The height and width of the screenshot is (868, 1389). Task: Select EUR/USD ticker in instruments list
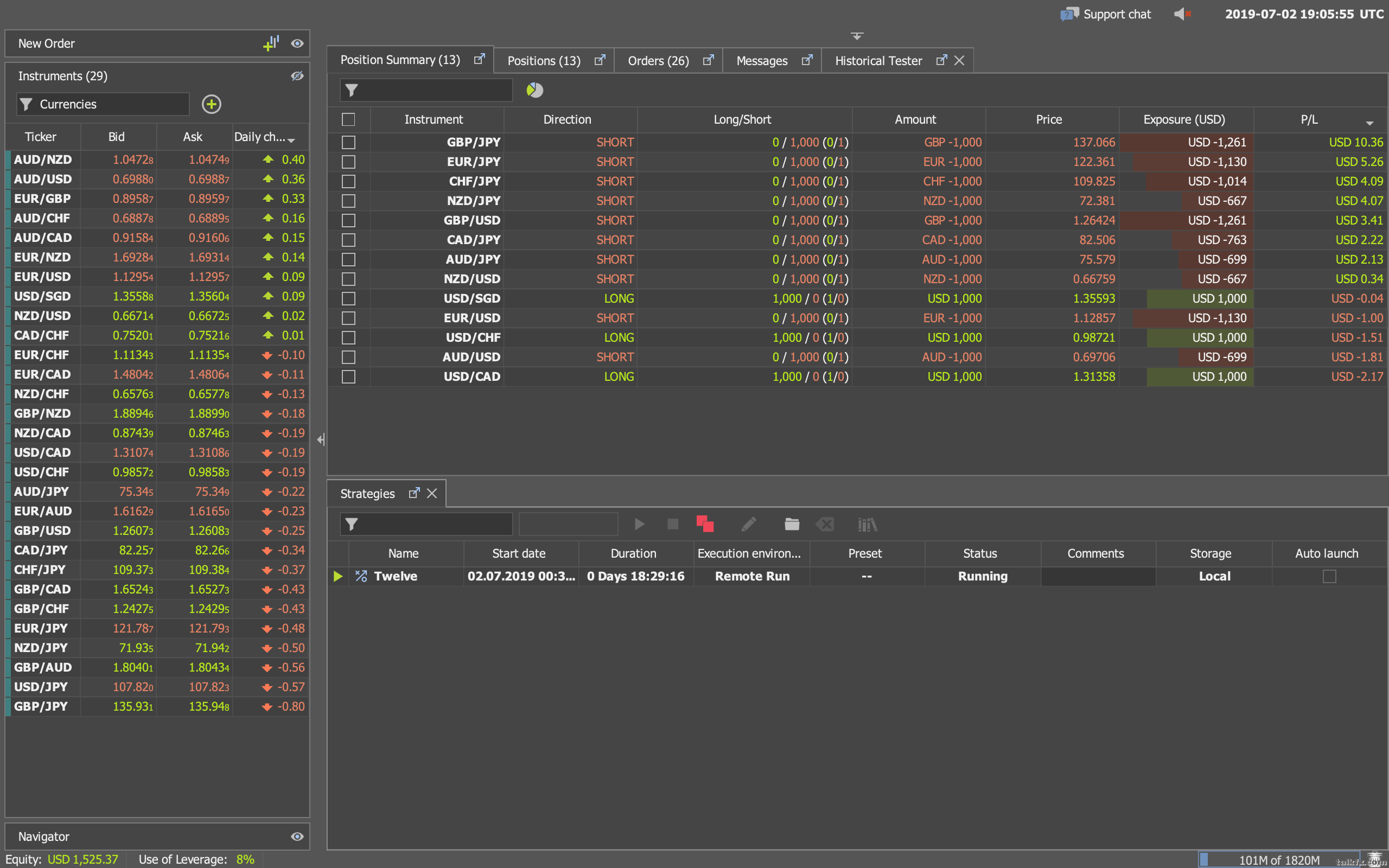[42, 277]
